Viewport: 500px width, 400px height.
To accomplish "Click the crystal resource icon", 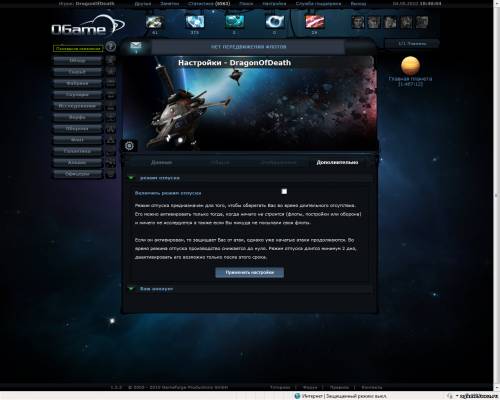I will pos(195,22).
